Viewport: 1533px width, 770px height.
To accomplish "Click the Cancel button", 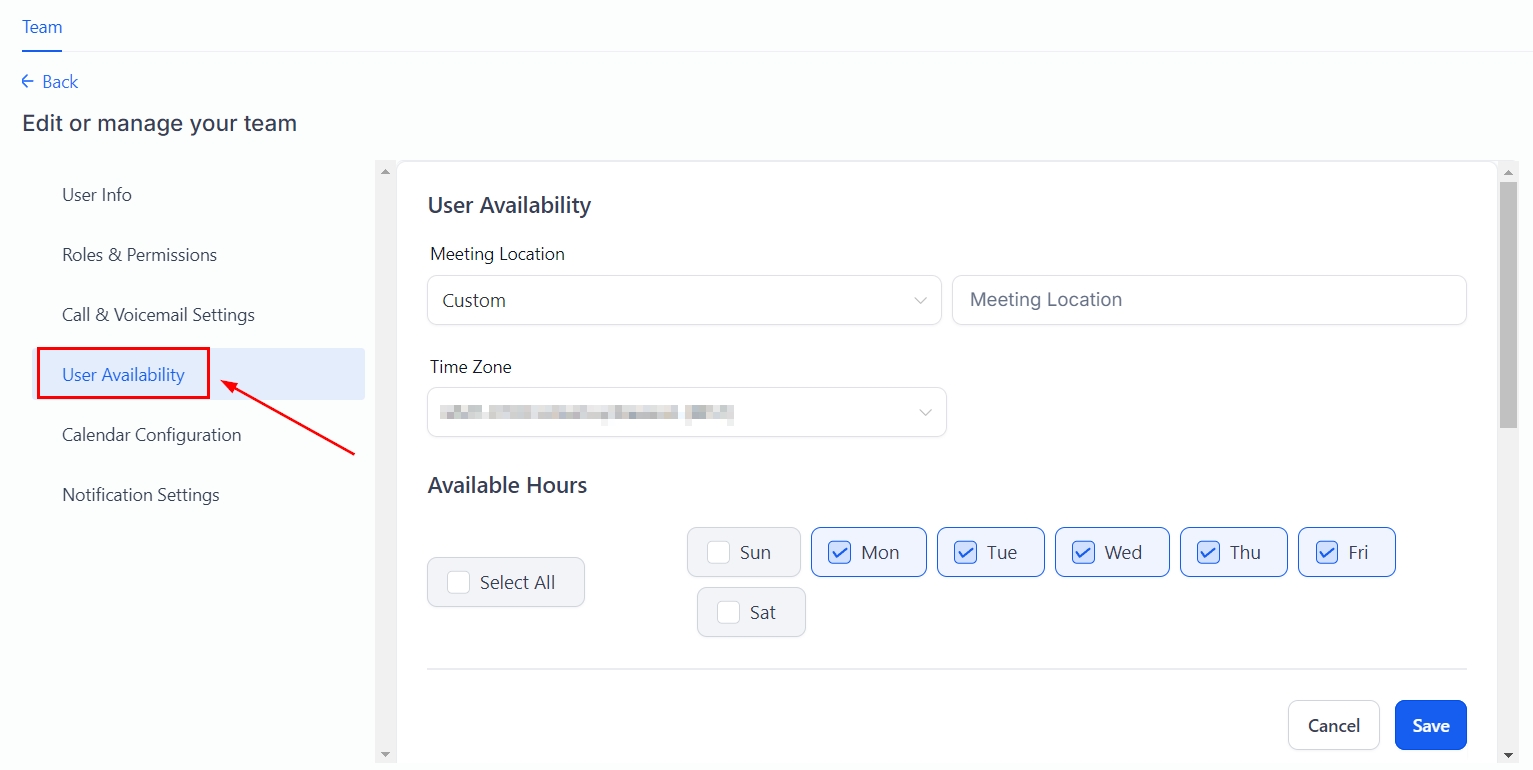I will [1333, 726].
